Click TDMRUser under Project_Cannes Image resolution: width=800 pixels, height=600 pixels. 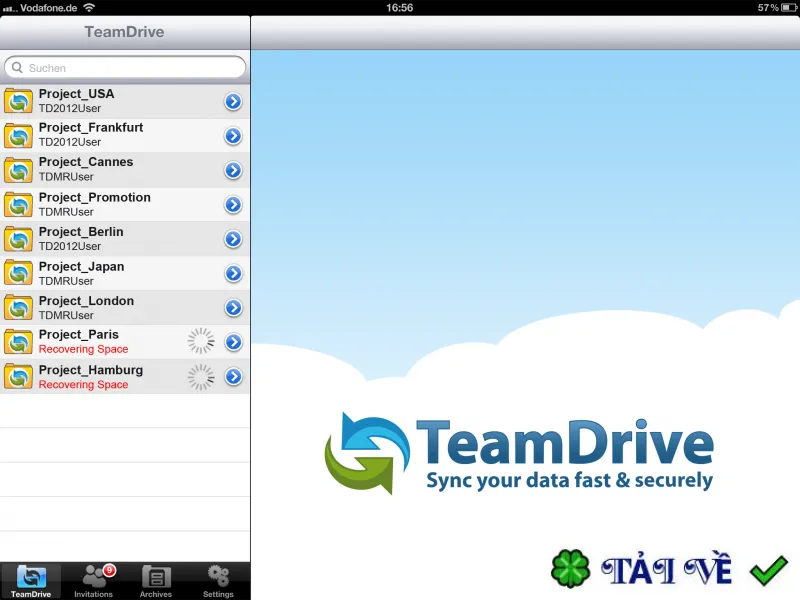66,177
